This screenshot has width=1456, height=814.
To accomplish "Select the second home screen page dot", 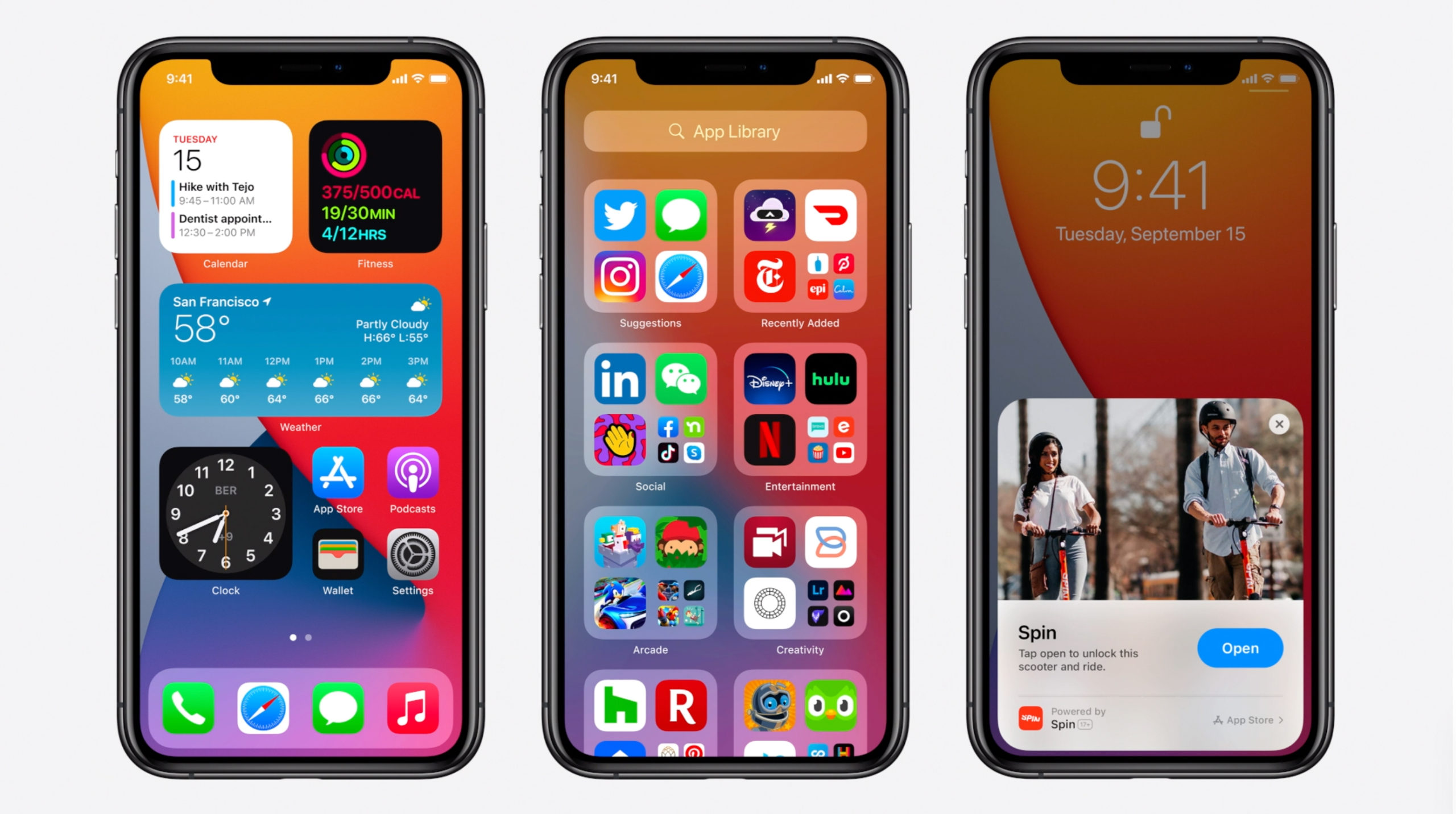I will [308, 637].
